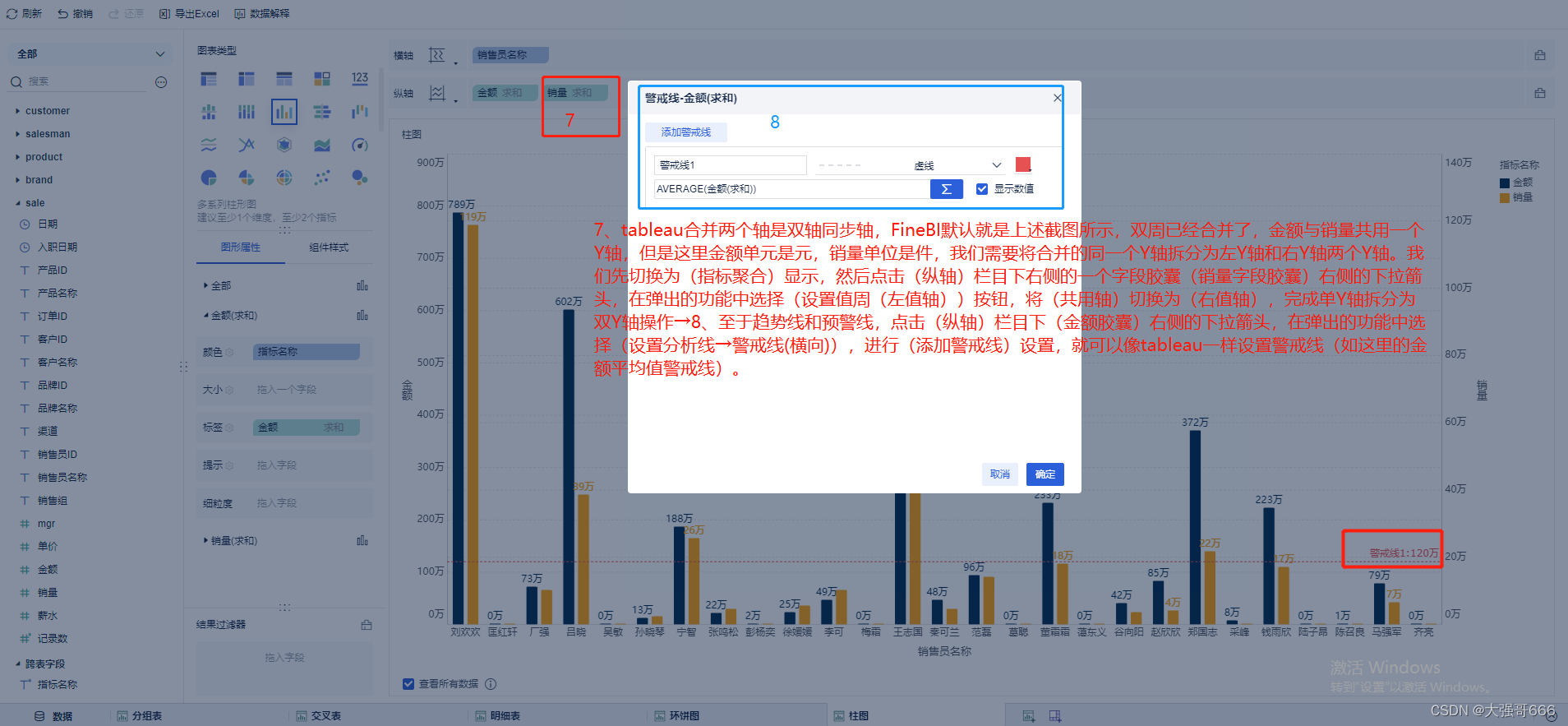Image resolution: width=1568 pixels, height=726 pixels.
Task: Select the treemap color-blocks chart type icon
Action: (x=322, y=79)
